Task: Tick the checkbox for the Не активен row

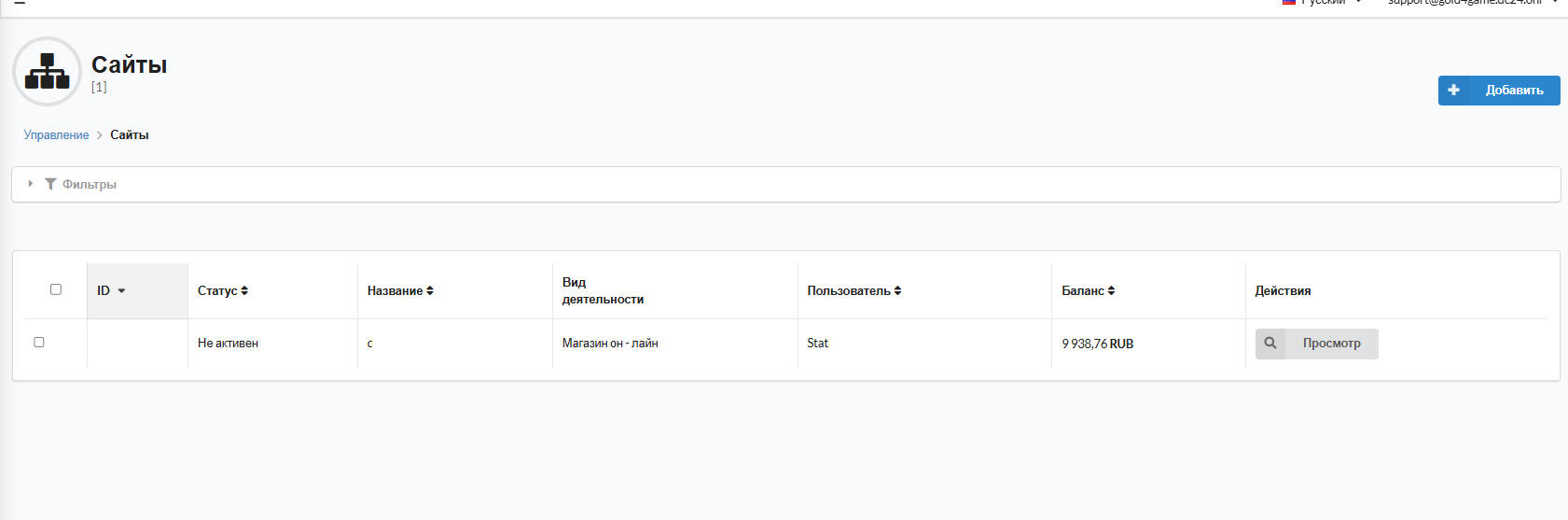Action: click(x=39, y=342)
